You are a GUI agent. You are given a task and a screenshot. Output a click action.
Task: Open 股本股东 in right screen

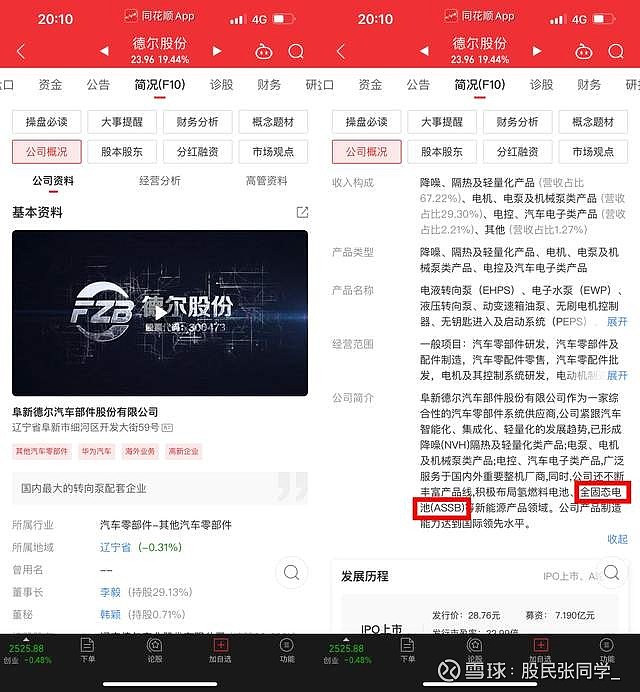point(442,152)
